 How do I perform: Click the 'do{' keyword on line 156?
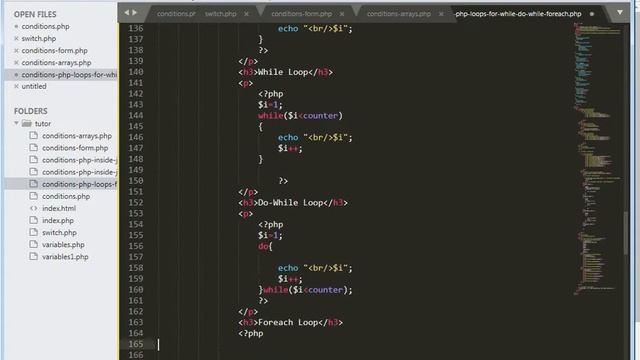point(265,246)
